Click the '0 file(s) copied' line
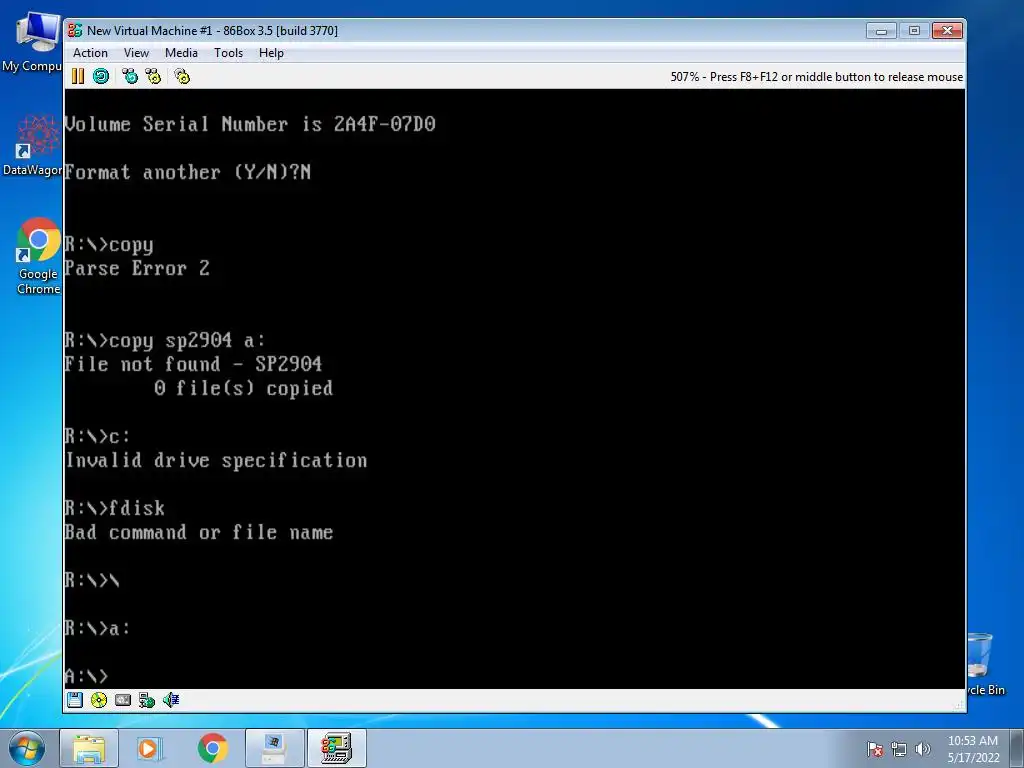The image size is (1024, 768). [243, 388]
